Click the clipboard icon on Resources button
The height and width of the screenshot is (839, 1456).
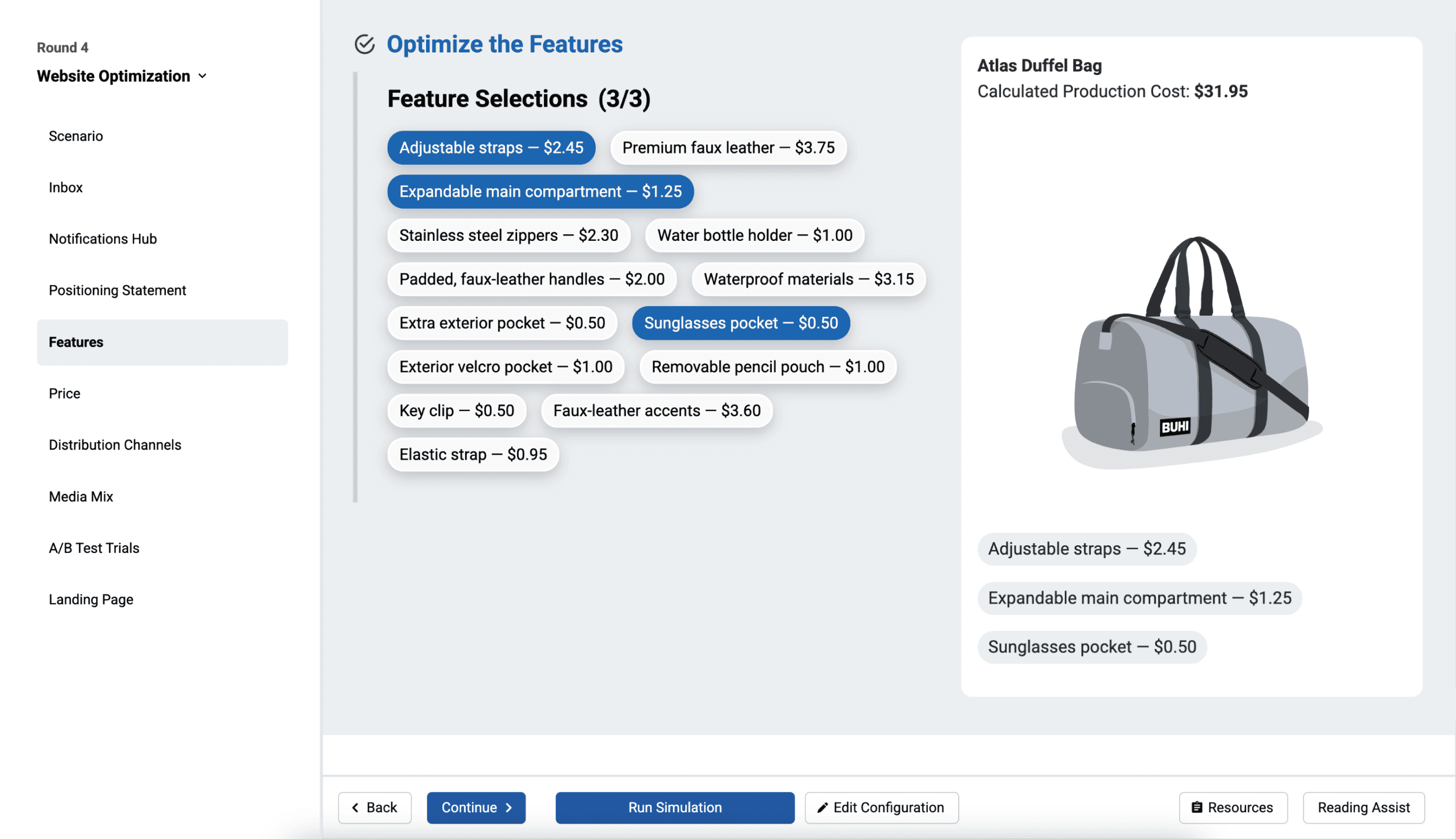(x=1196, y=807)
